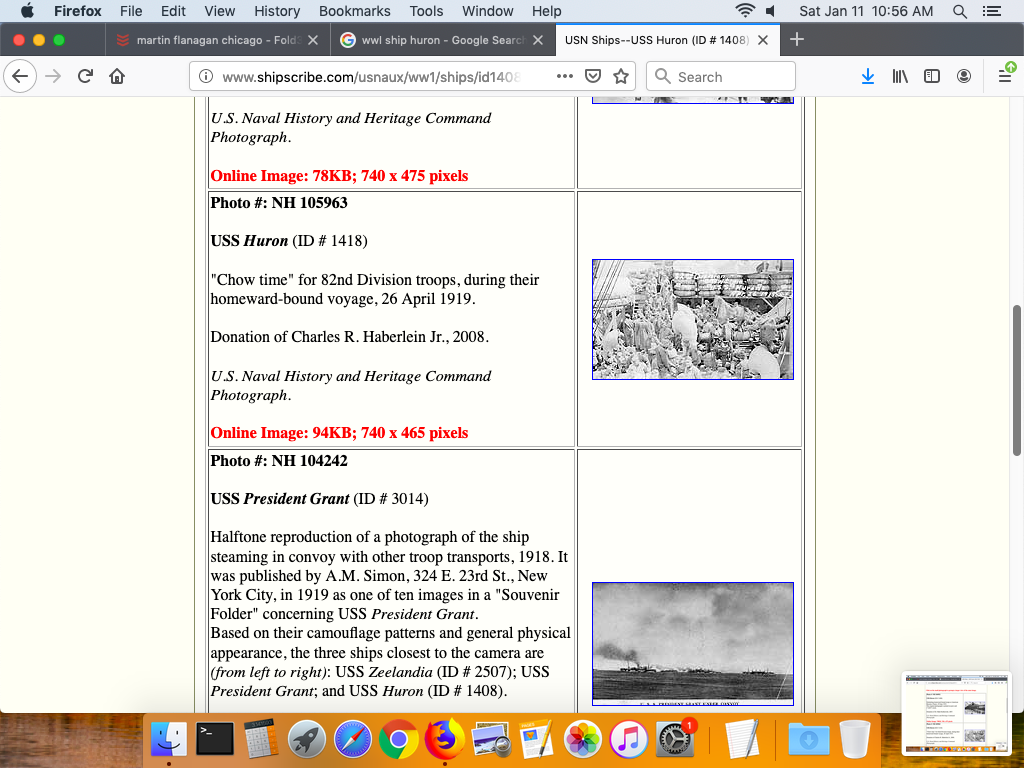1024x768 pixels.
Task: Show site information for shipscribe.com
Action: point(206,77)
